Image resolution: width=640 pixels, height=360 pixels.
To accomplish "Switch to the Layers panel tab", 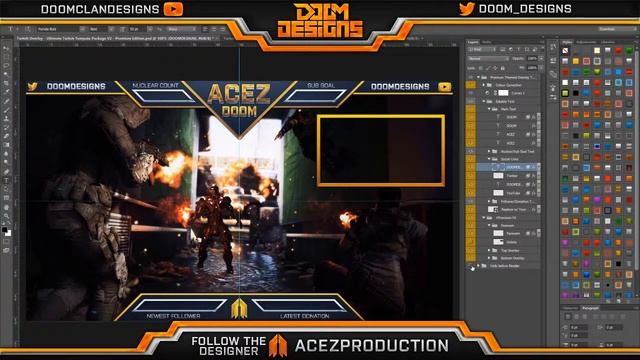I will [473, 42].
